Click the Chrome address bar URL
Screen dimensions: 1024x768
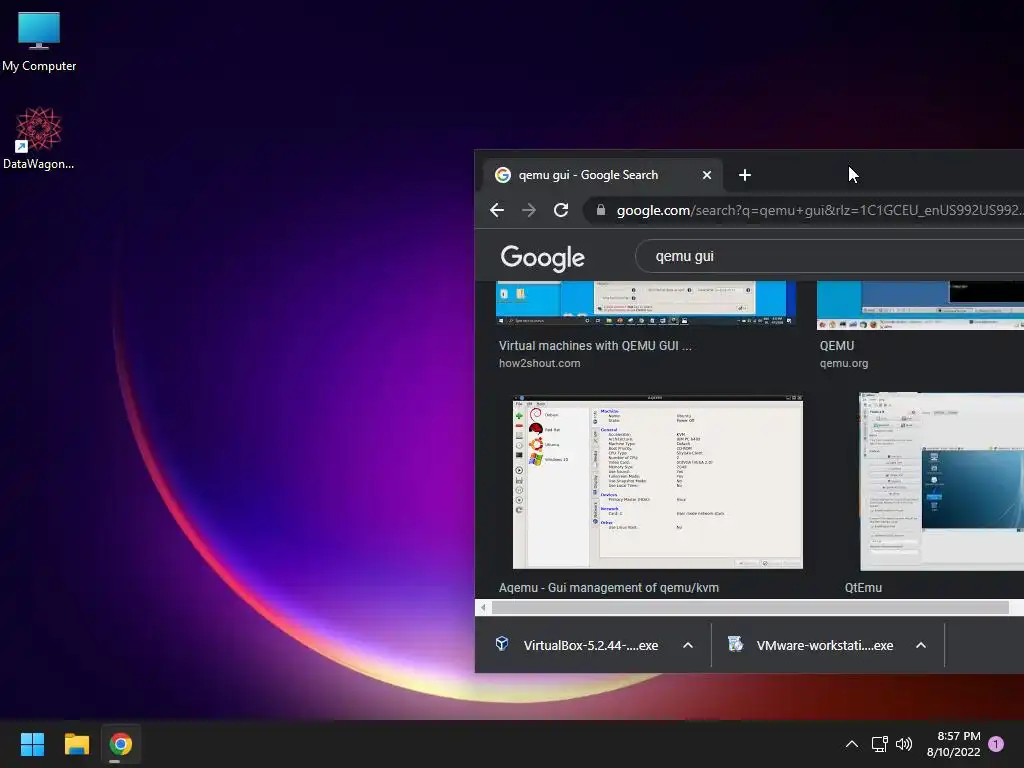click(x=820, y=210)
